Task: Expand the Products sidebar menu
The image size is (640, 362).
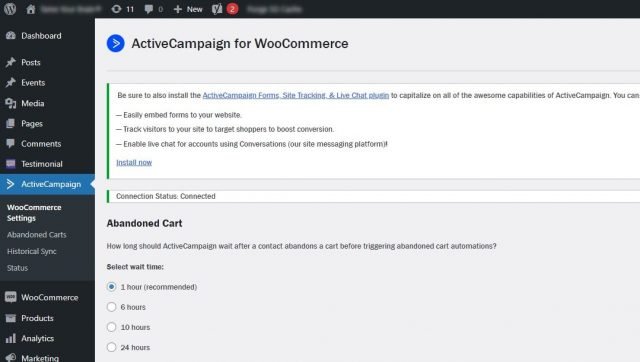Action: [37, 318]
